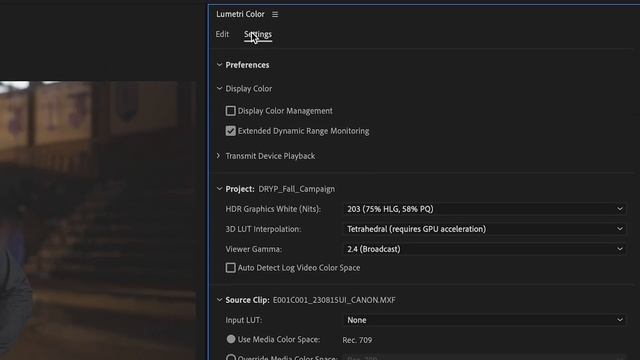This screenshot has width=640, height=360.
Task: Click the E001C001_230815UI_CANON.MXF clip name
Action: pyautogui.click(x=334, y=300)
